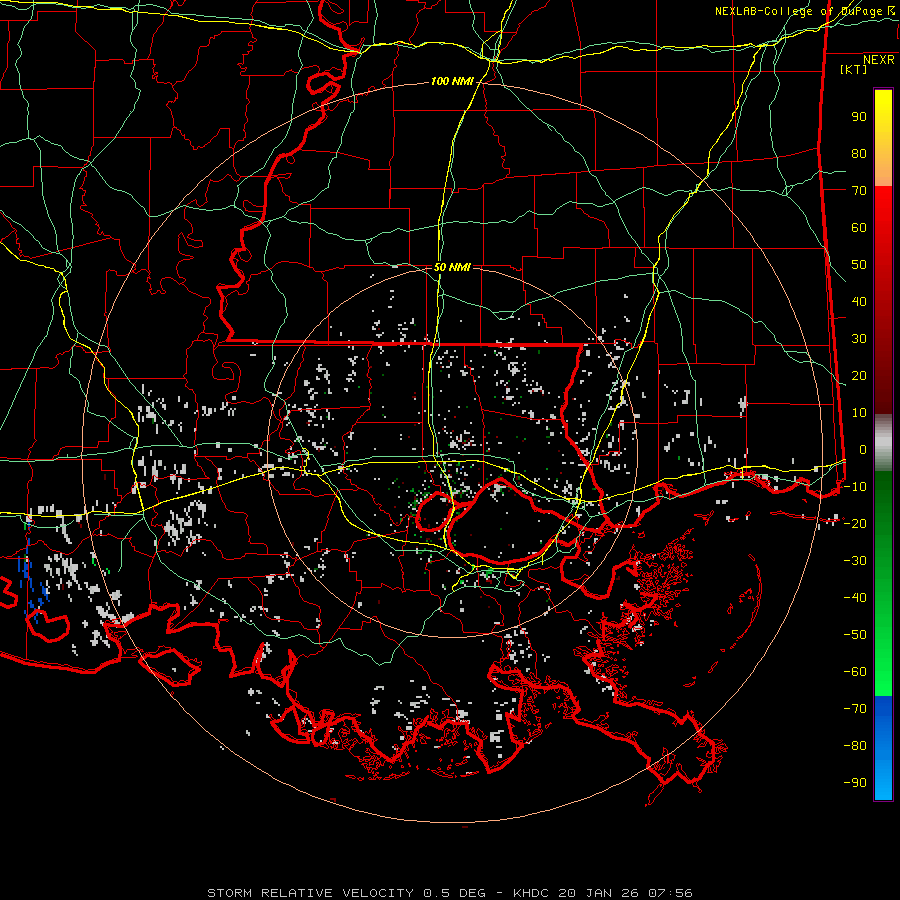
Task: Click the 30 value on the scale
Action: click(859, 339)
